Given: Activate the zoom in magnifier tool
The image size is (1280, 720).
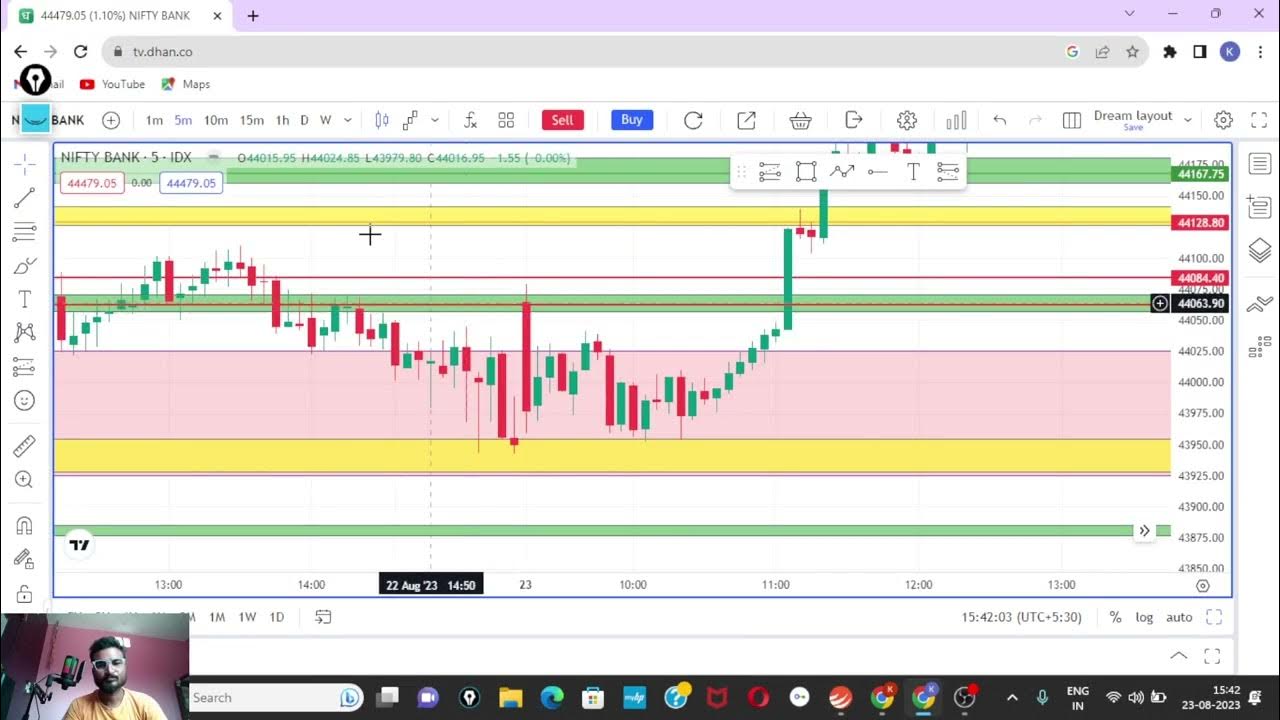Looking at the screenshot, I should click(x=25, y=480).
